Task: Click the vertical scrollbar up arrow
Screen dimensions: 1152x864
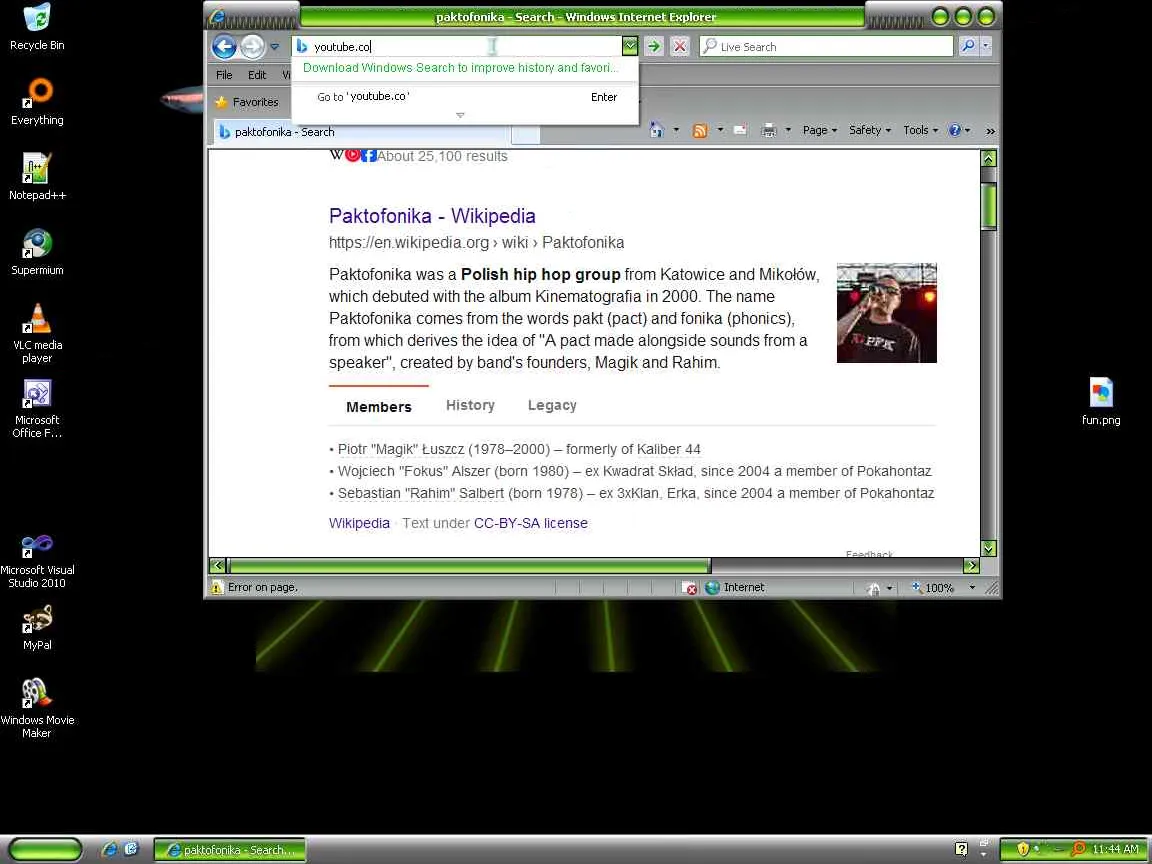Action: [x=989, y=159]
